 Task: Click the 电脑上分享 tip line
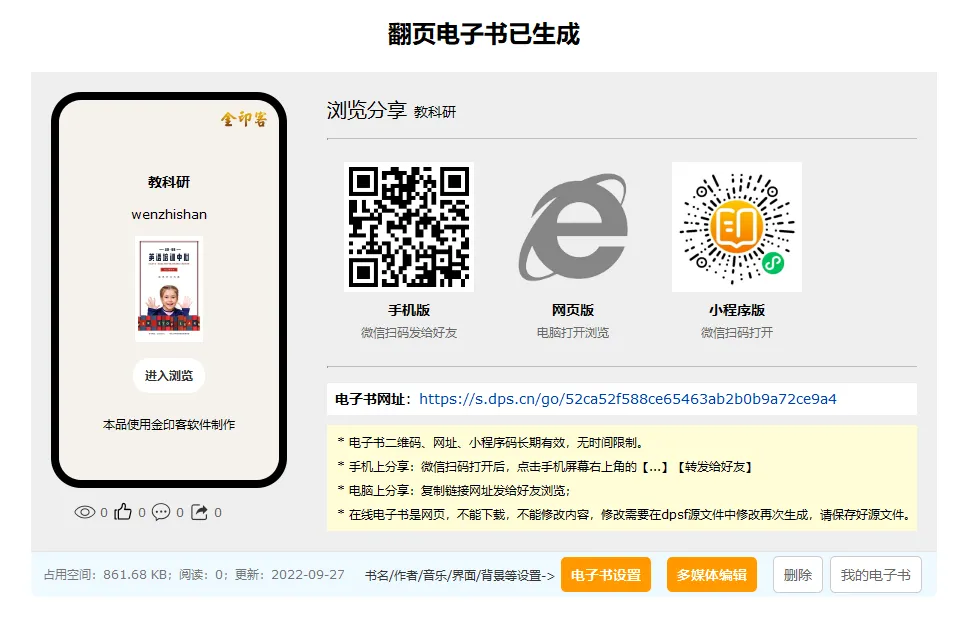click(454, 491)
